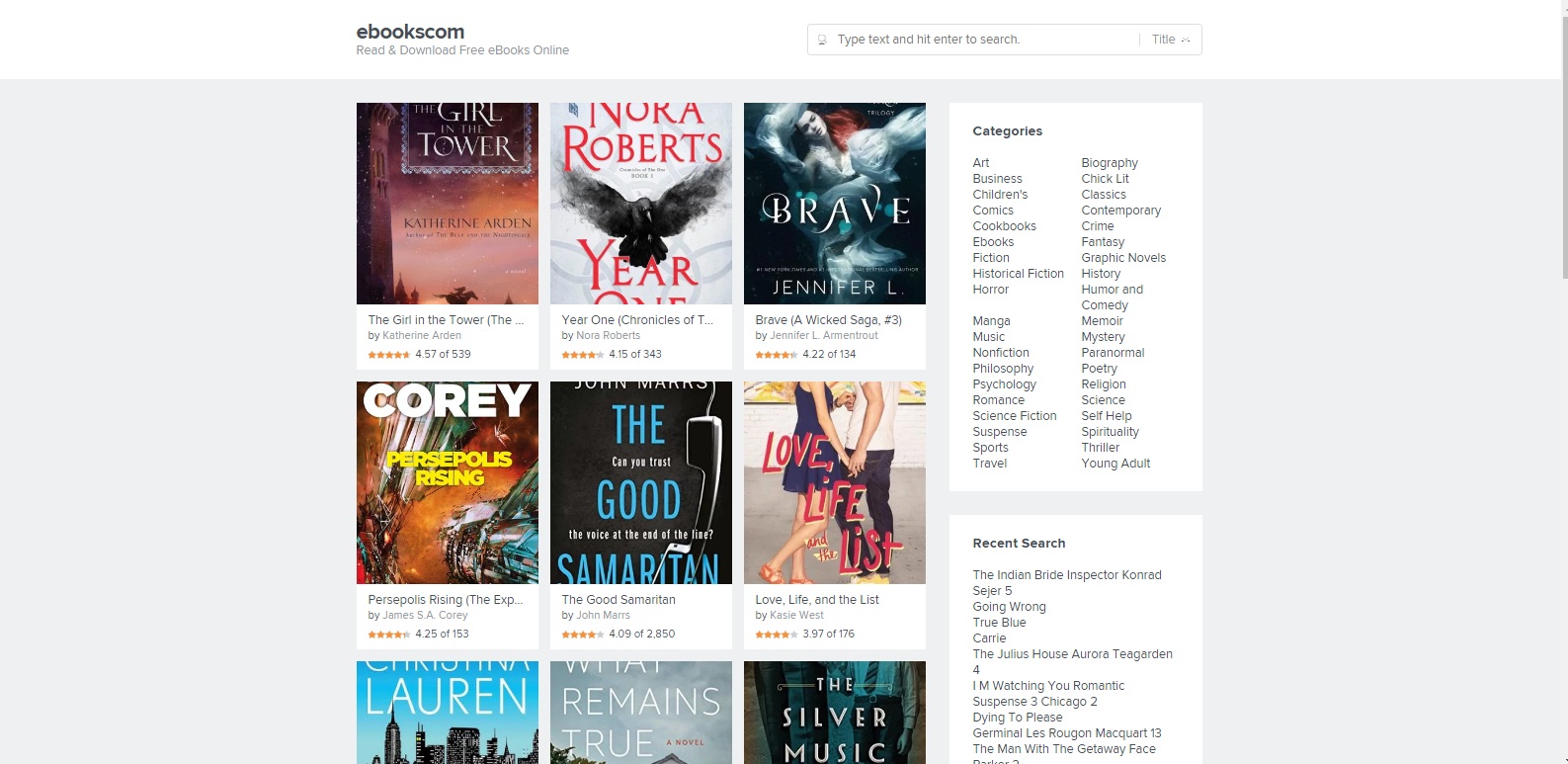1568x764 pixels.
Task: Open The Good Samaritan book cover
Action: coord(641,483)
